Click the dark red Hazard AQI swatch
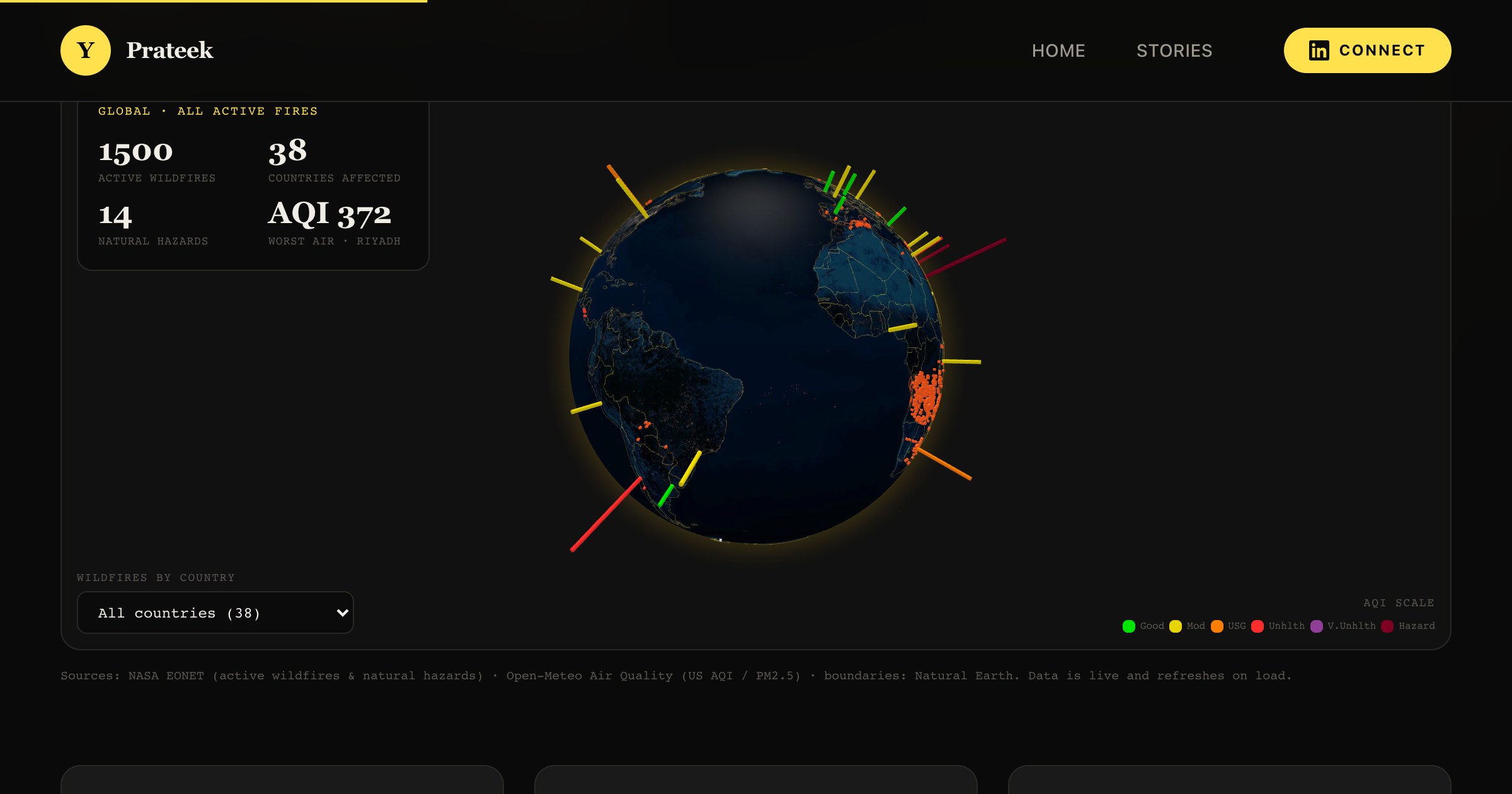Viewport: 1512px width, 794px height. [1387, 626]
